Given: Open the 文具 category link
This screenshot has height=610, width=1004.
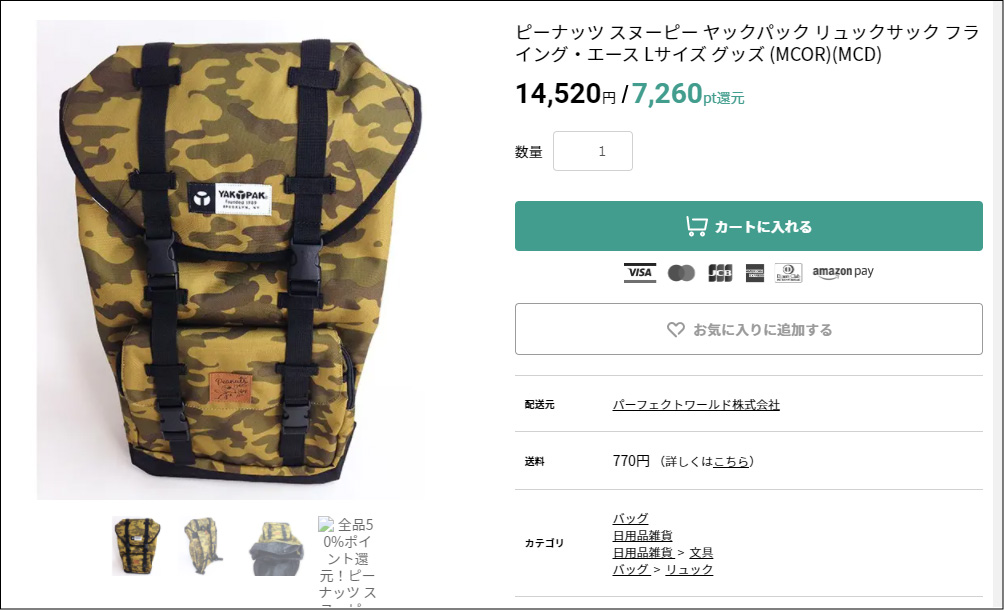Looking at the screenshot, I should pos(701,552).
